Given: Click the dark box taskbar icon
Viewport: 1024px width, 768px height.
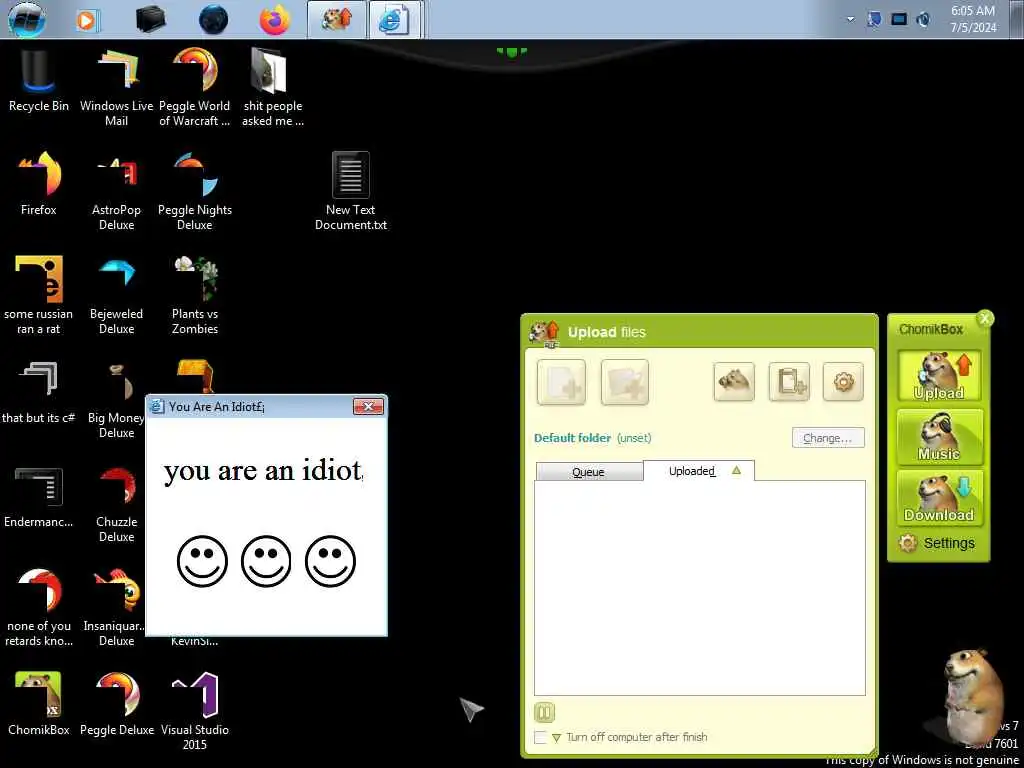Looking at the screenshot, I should pos(150,20).
